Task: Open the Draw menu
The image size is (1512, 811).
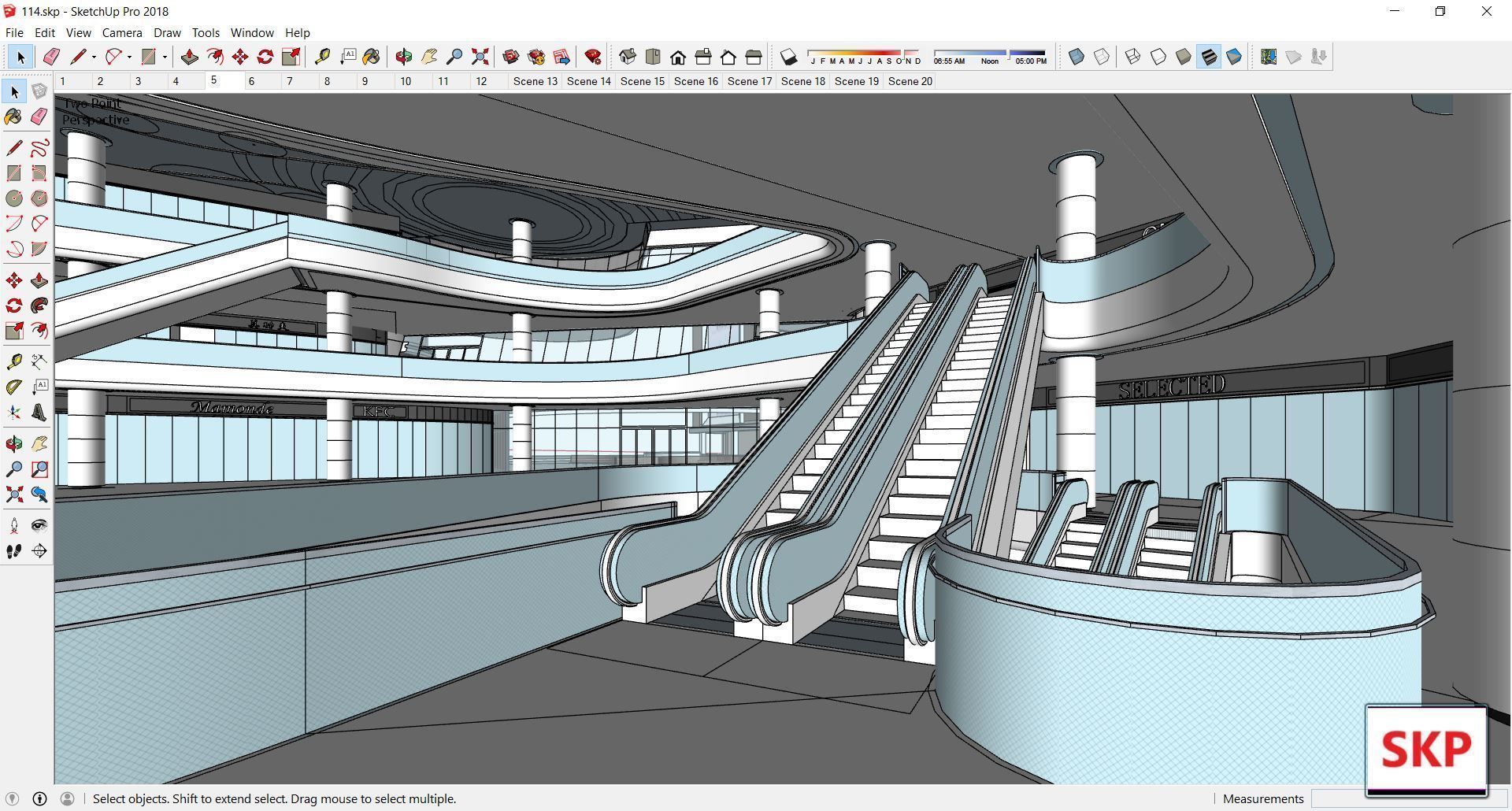Action: click(167, 32)
